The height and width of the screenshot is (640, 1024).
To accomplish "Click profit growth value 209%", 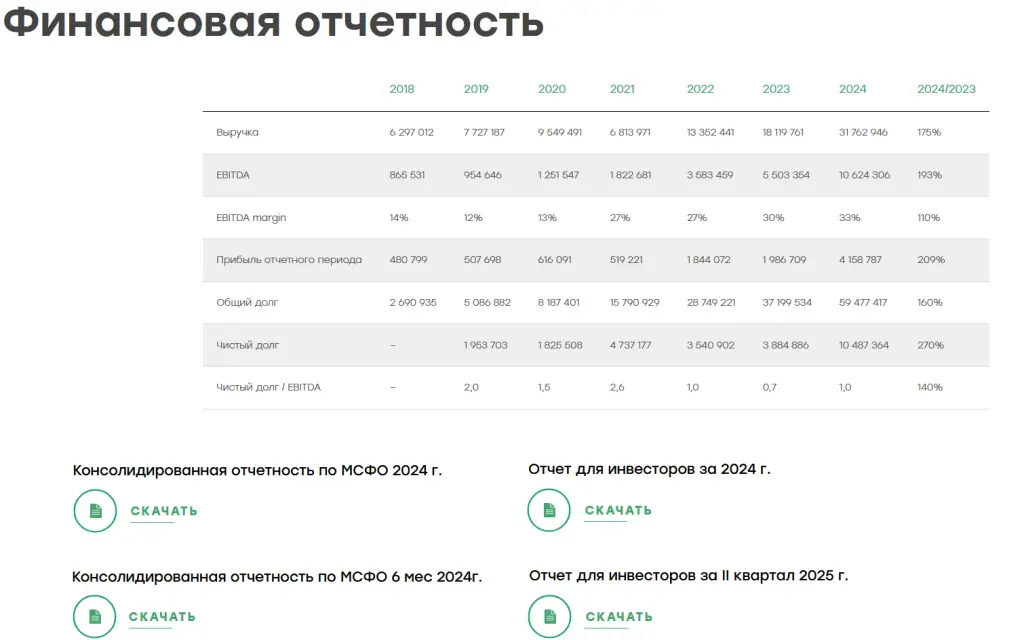I will pos(931,260).
